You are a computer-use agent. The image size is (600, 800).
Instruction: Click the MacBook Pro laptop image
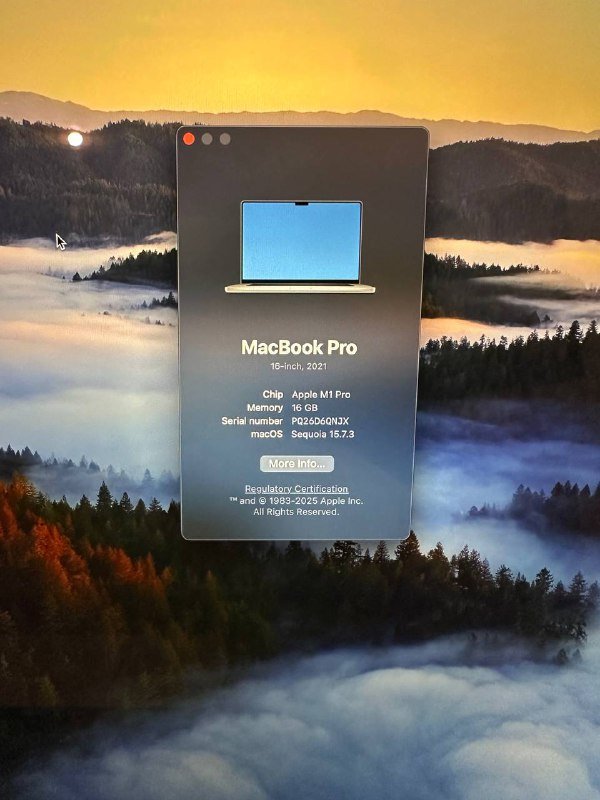click(x=301, y=247)
